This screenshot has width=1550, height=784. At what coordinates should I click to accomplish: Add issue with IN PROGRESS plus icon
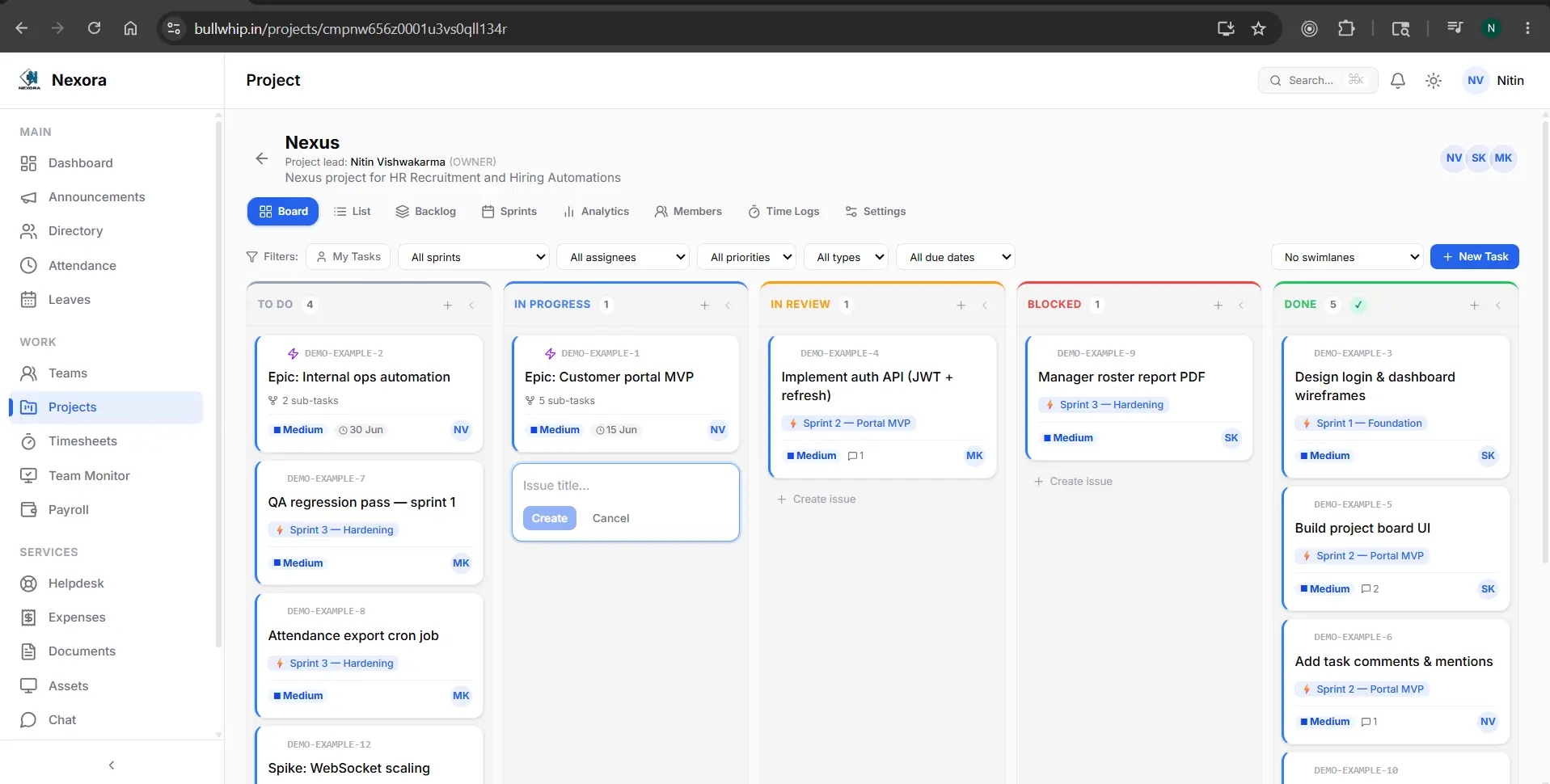click(704, 305)
